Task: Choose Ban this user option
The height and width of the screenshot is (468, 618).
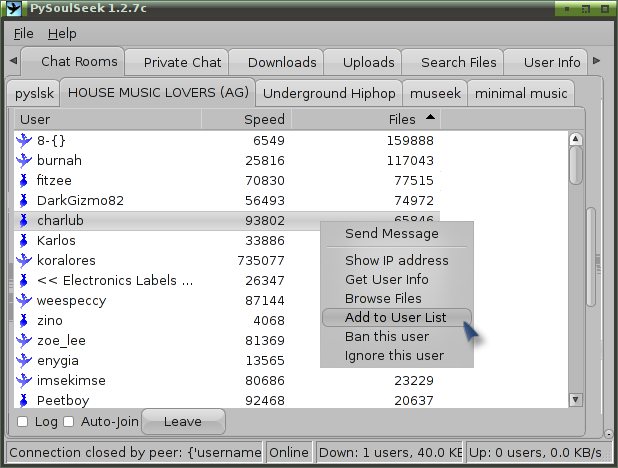Action: coord(396,336)
